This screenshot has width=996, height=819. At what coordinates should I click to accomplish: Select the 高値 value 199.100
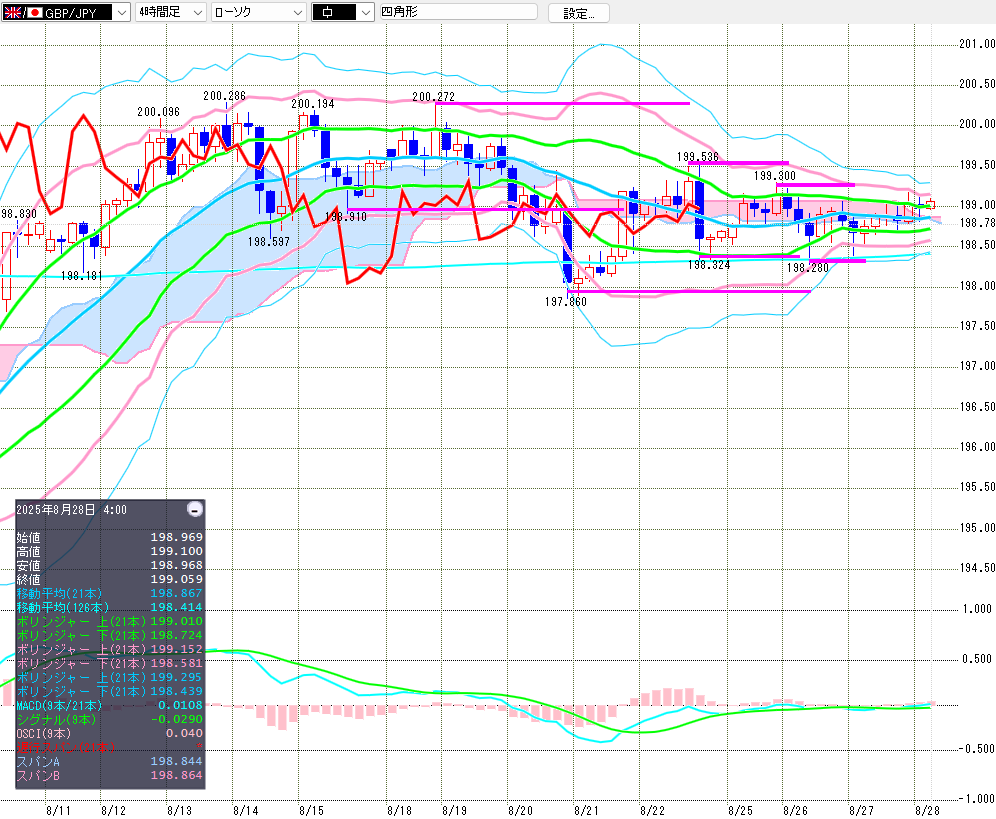tap(177, 552)
